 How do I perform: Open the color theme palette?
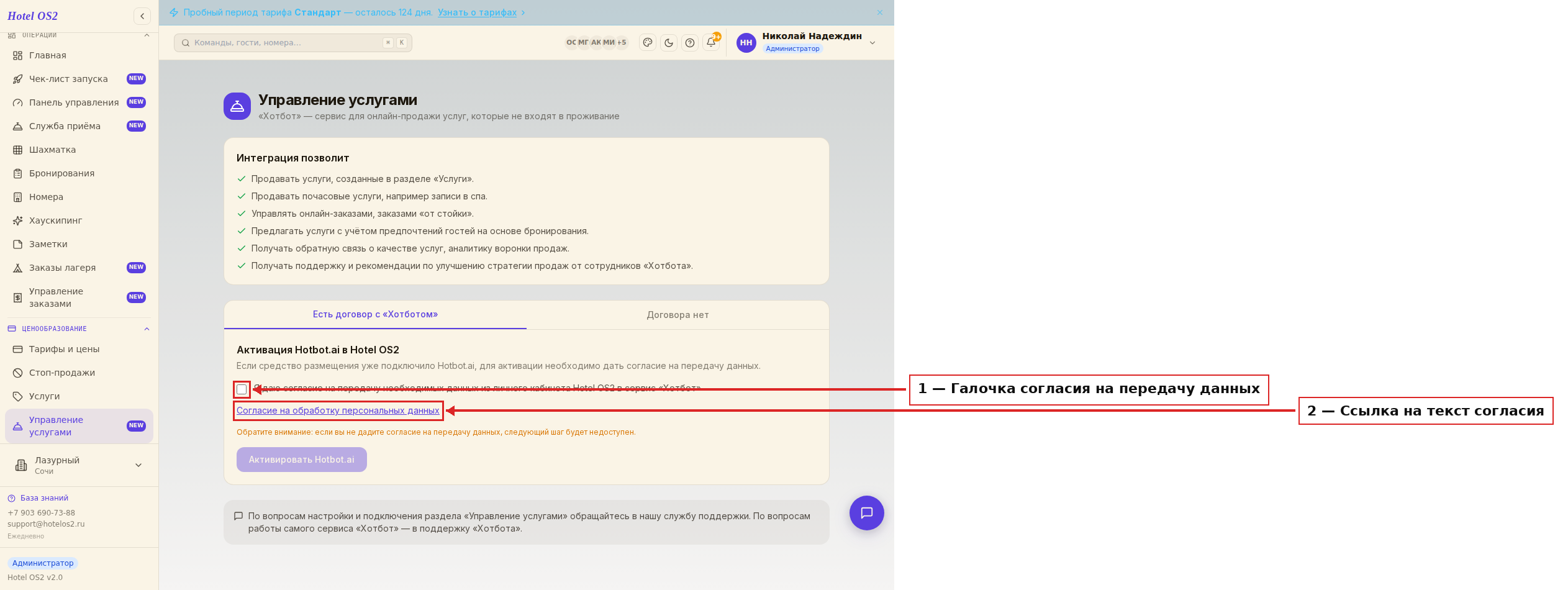pos(648,43)
